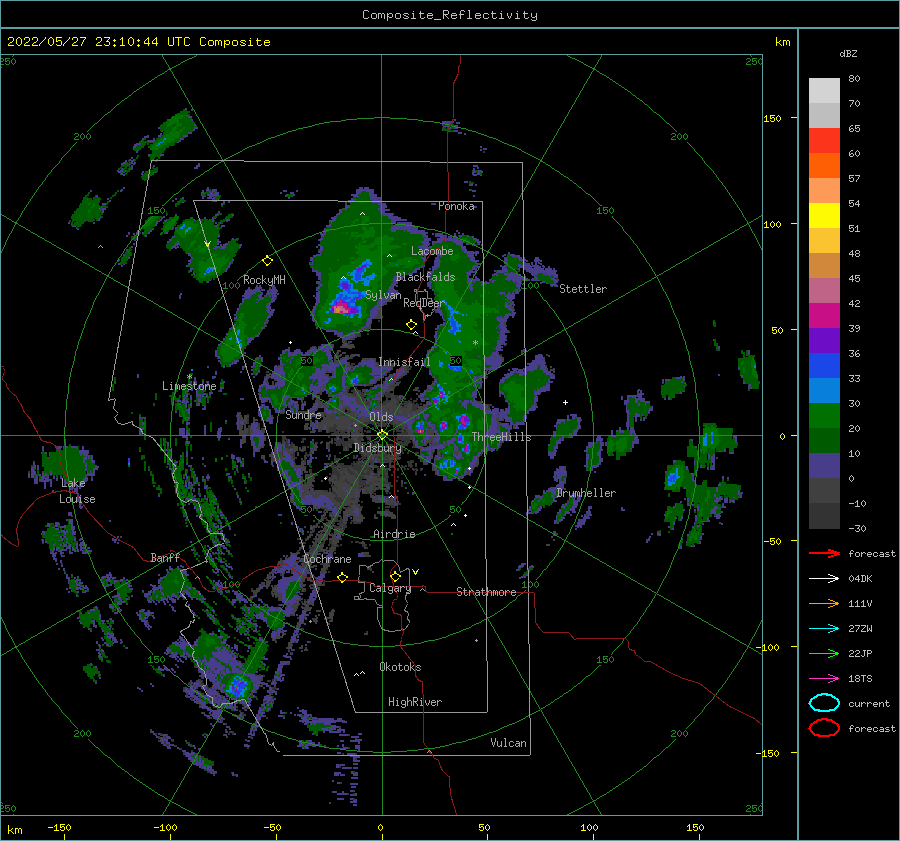Click the red forecast arrow in the legend
The height and width of the screenshot is (841, 900).
pyautogui.click(x=824, y=553)
